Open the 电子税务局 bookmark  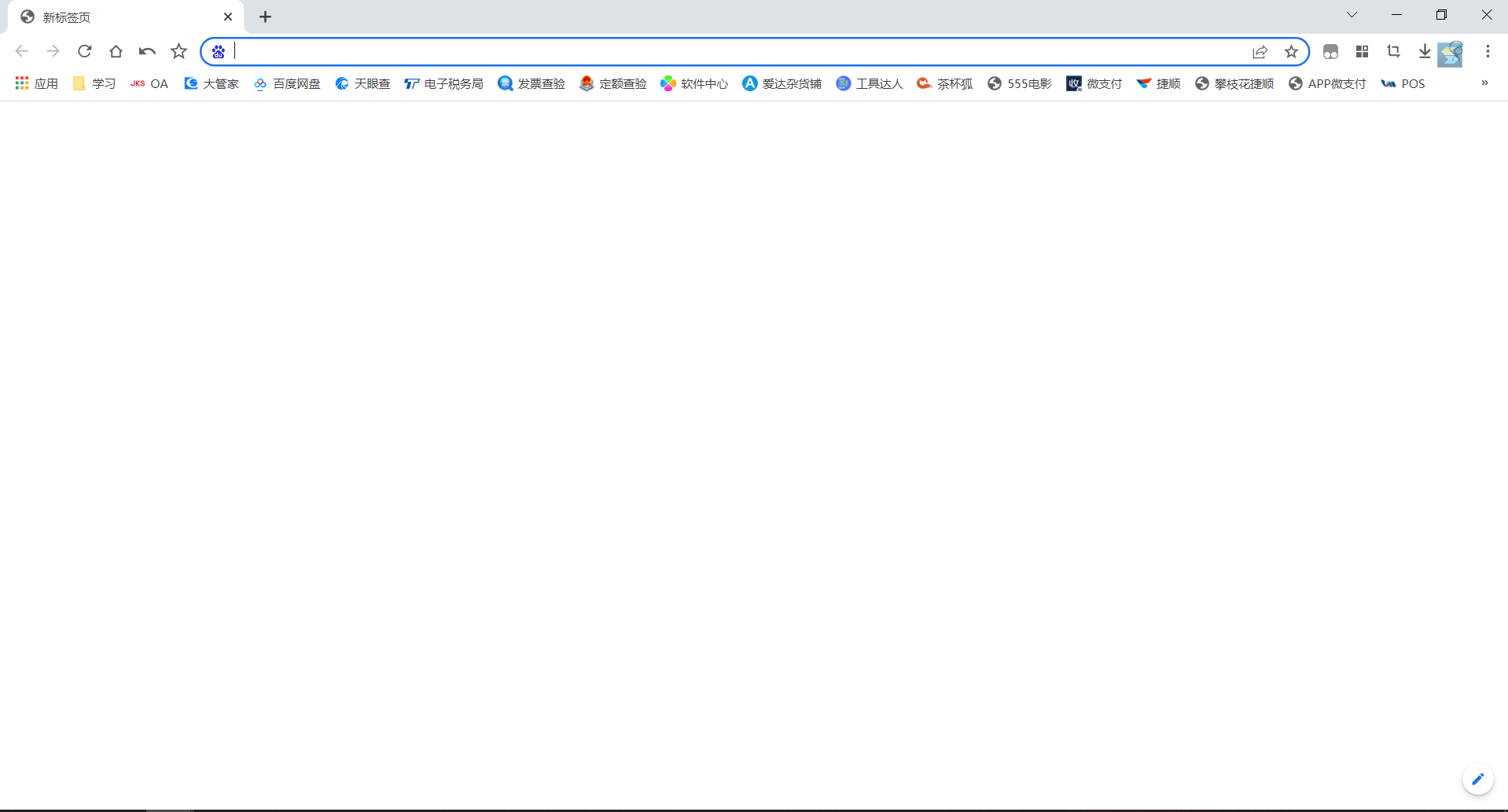tap(444, 83)
